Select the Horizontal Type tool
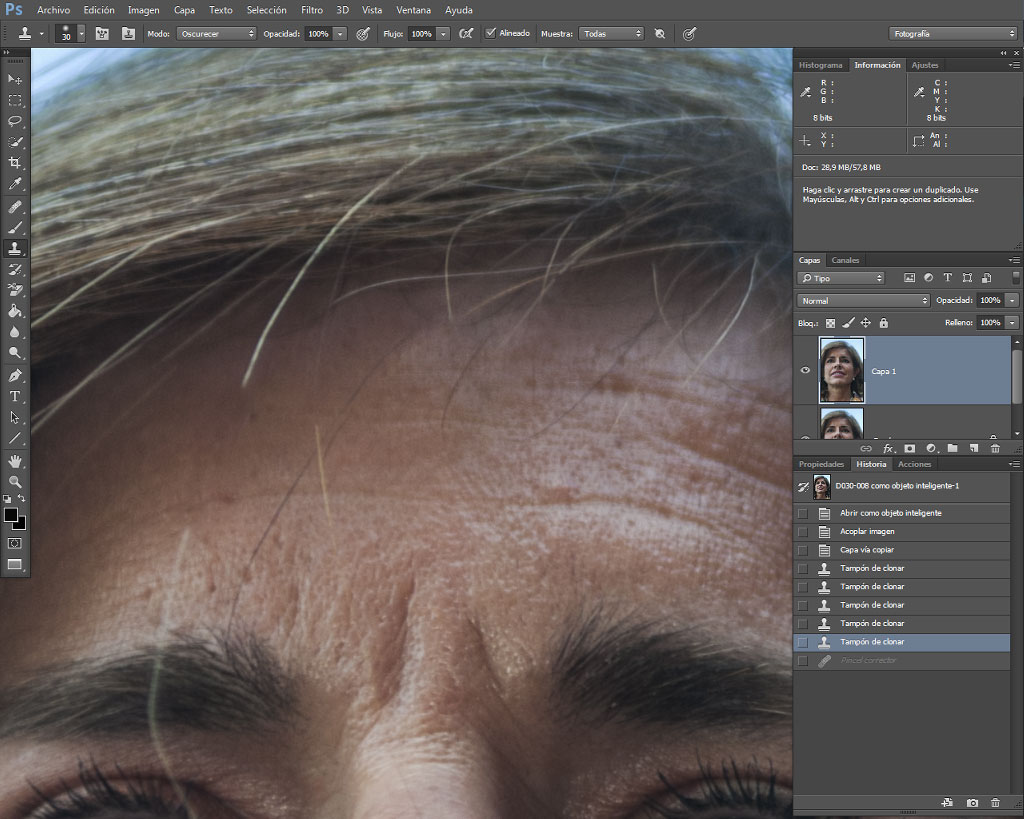 [x=15, y=396]
